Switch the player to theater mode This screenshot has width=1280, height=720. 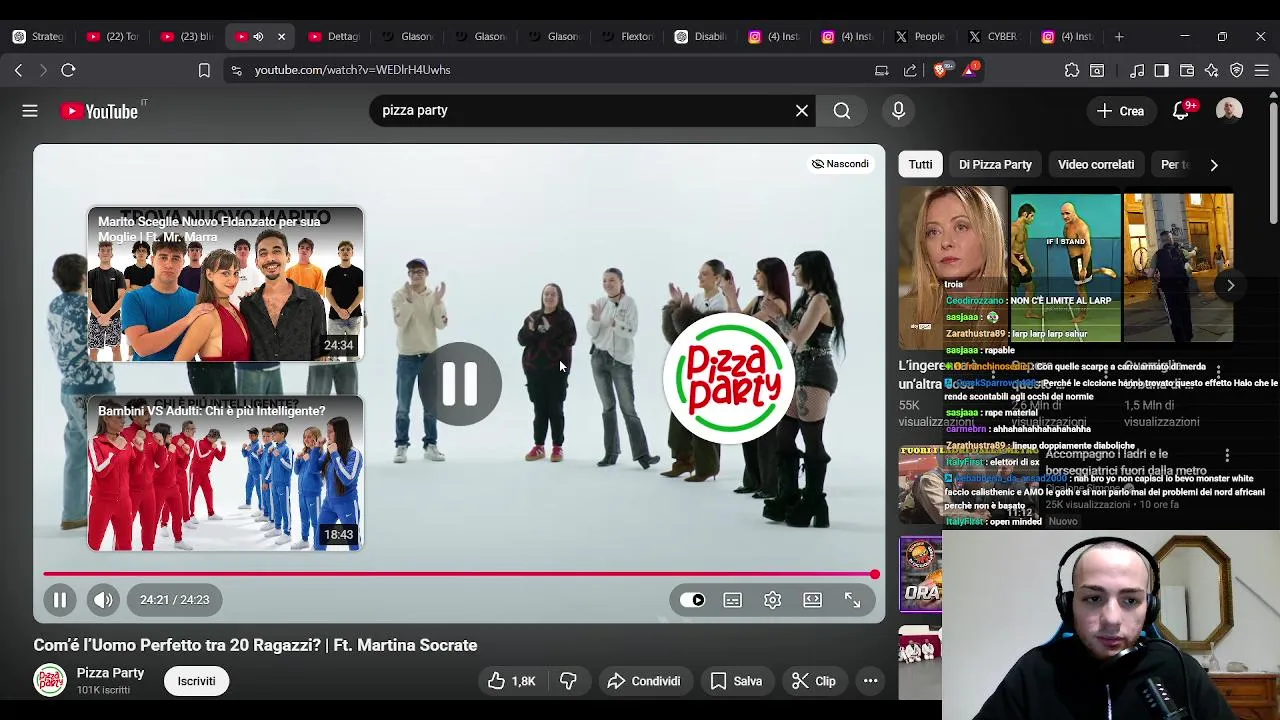click(812, 600)
